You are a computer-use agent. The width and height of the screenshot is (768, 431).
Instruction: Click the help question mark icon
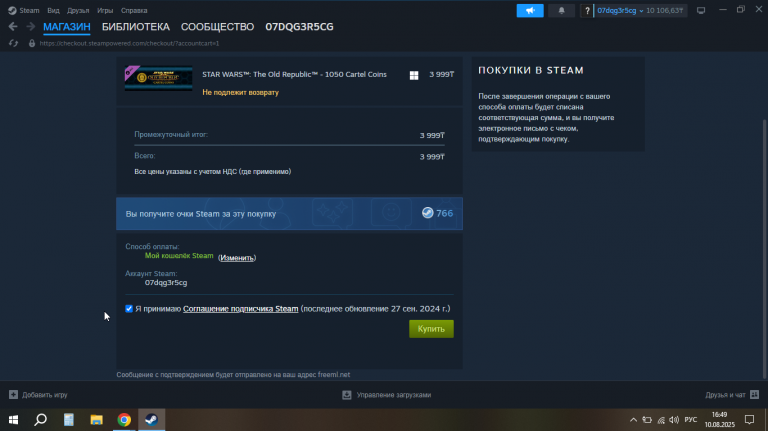(587, 10)
